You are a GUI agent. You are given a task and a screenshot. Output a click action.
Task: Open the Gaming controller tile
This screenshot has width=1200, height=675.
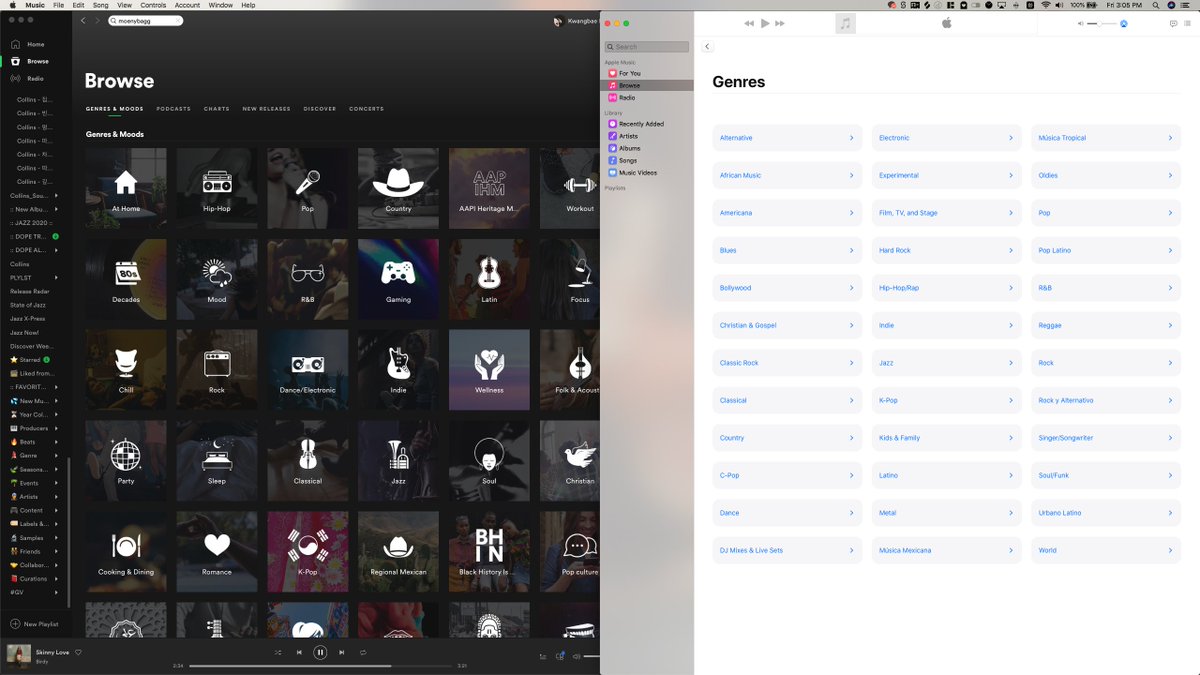pos(398,279)
